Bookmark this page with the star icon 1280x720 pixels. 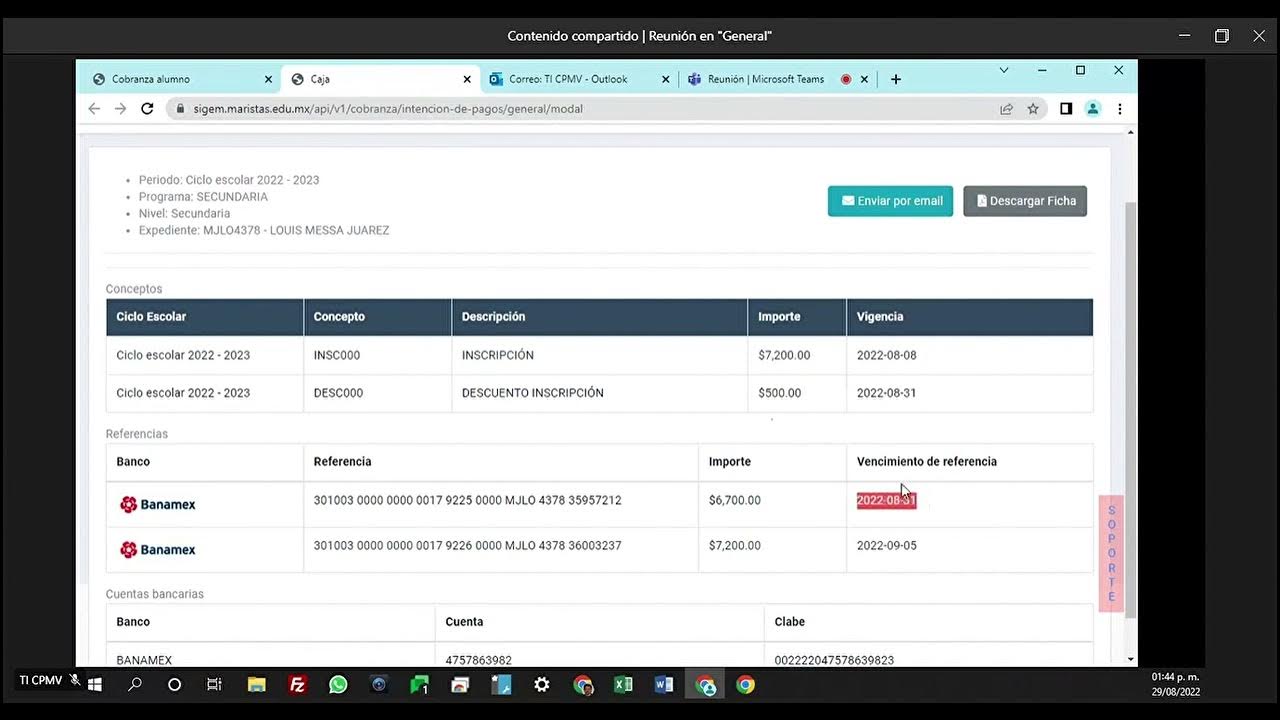pos(1033,108)
